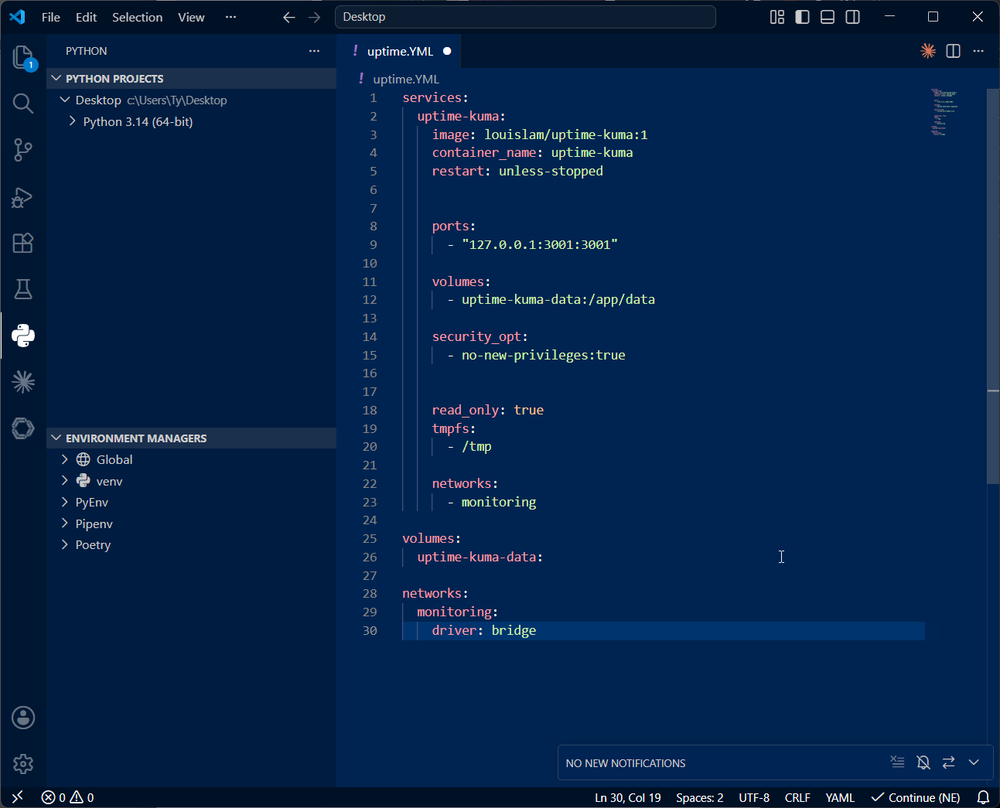Click the editor vertical scrollbar
Viewport: 1000px width, 808px height.
[x=993, y=287]
